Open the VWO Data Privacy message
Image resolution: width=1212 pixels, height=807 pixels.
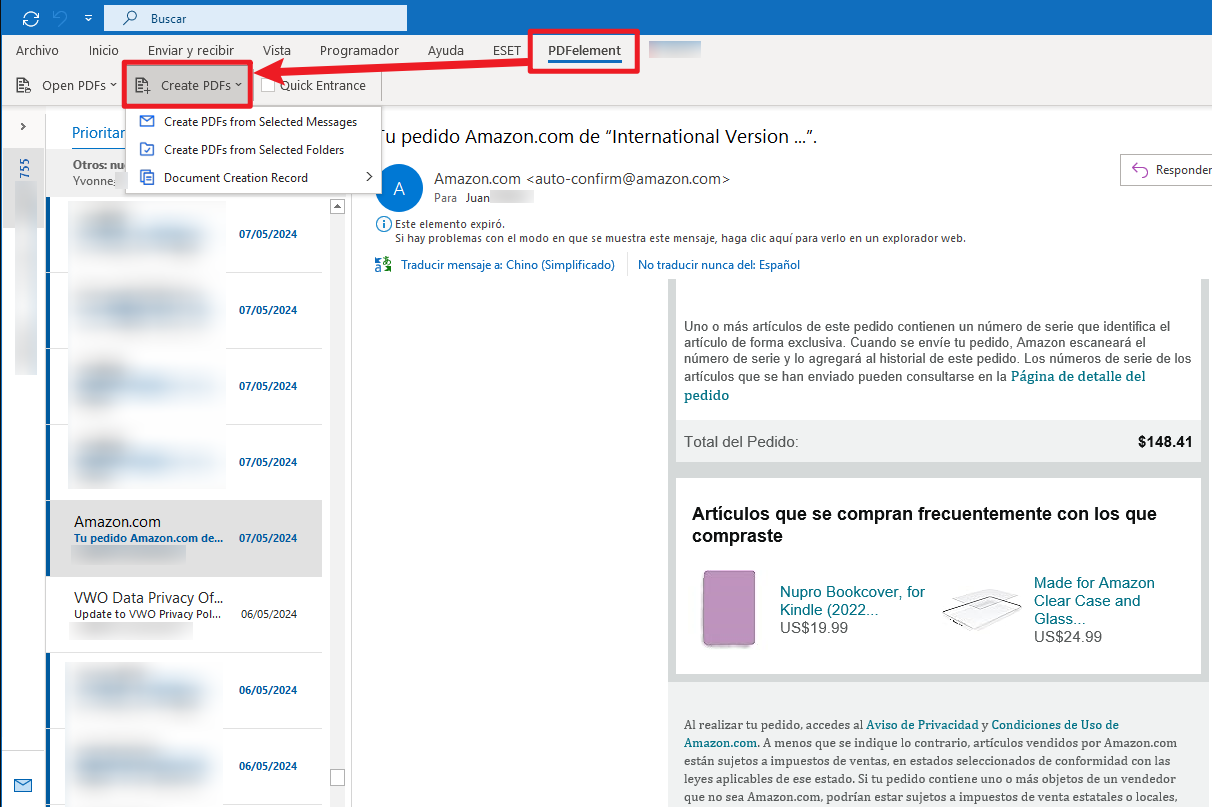184,614
